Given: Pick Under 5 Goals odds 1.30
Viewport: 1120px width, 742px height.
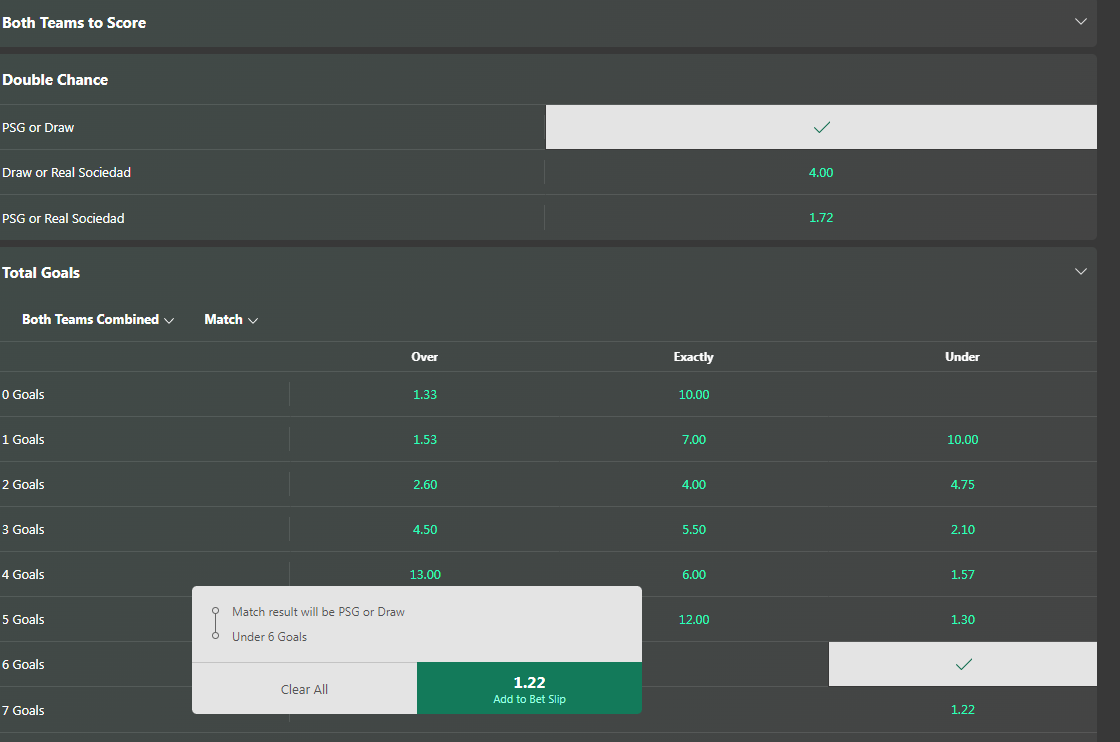Looking at the screenshot, I should (962, 620).
